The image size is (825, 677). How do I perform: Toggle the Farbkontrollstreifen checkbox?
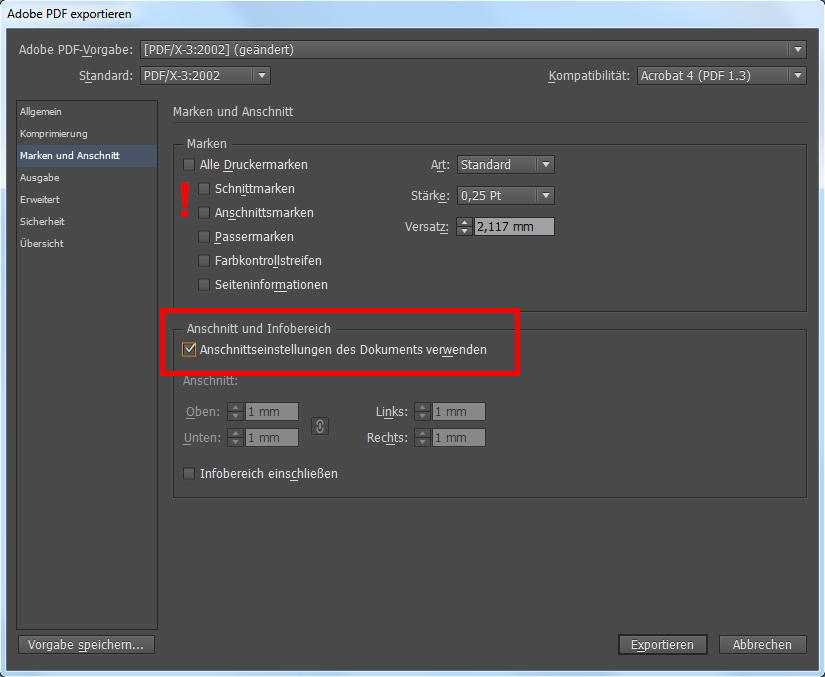pyautogui.click(x=205, y=261)
